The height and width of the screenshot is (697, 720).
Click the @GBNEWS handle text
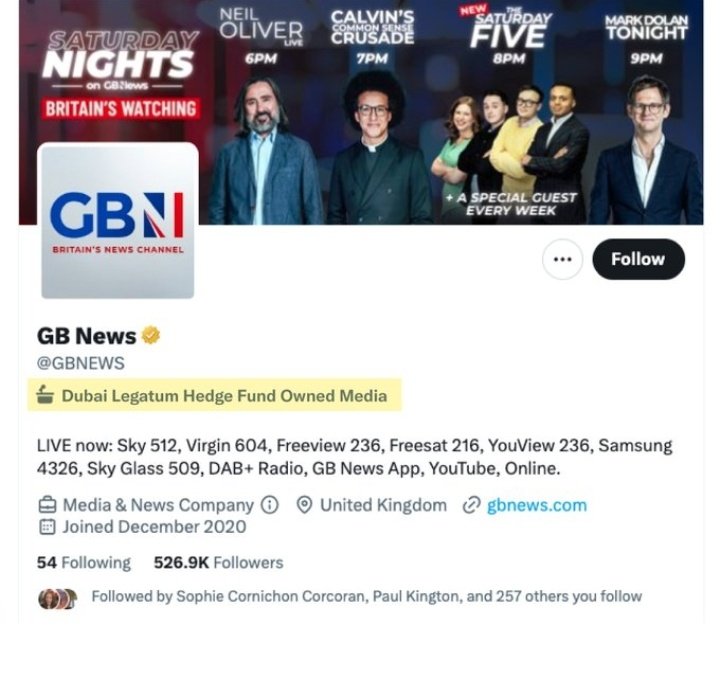(x=81, y=363)
